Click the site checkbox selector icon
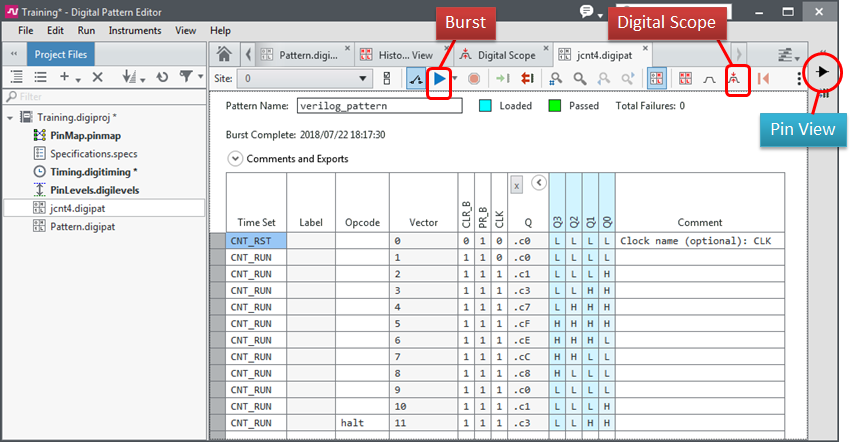The image size is (852, 442). [x=387, y=79]
